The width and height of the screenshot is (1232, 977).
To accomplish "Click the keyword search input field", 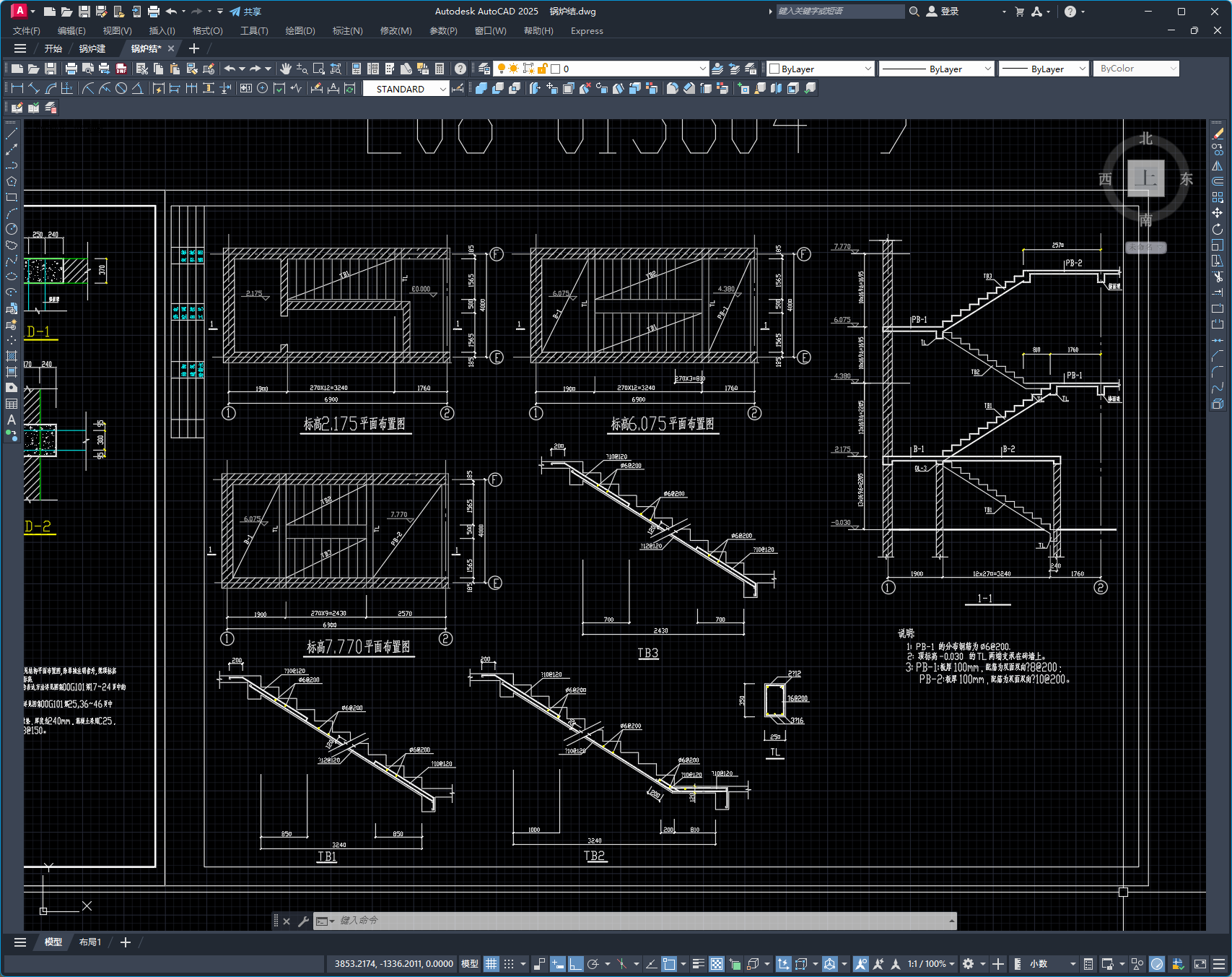I will coord(839,12).
